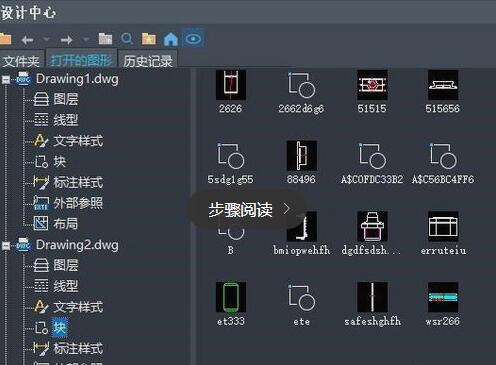
Task: Switch to 文件夹 tab
Action: point(21,61)
